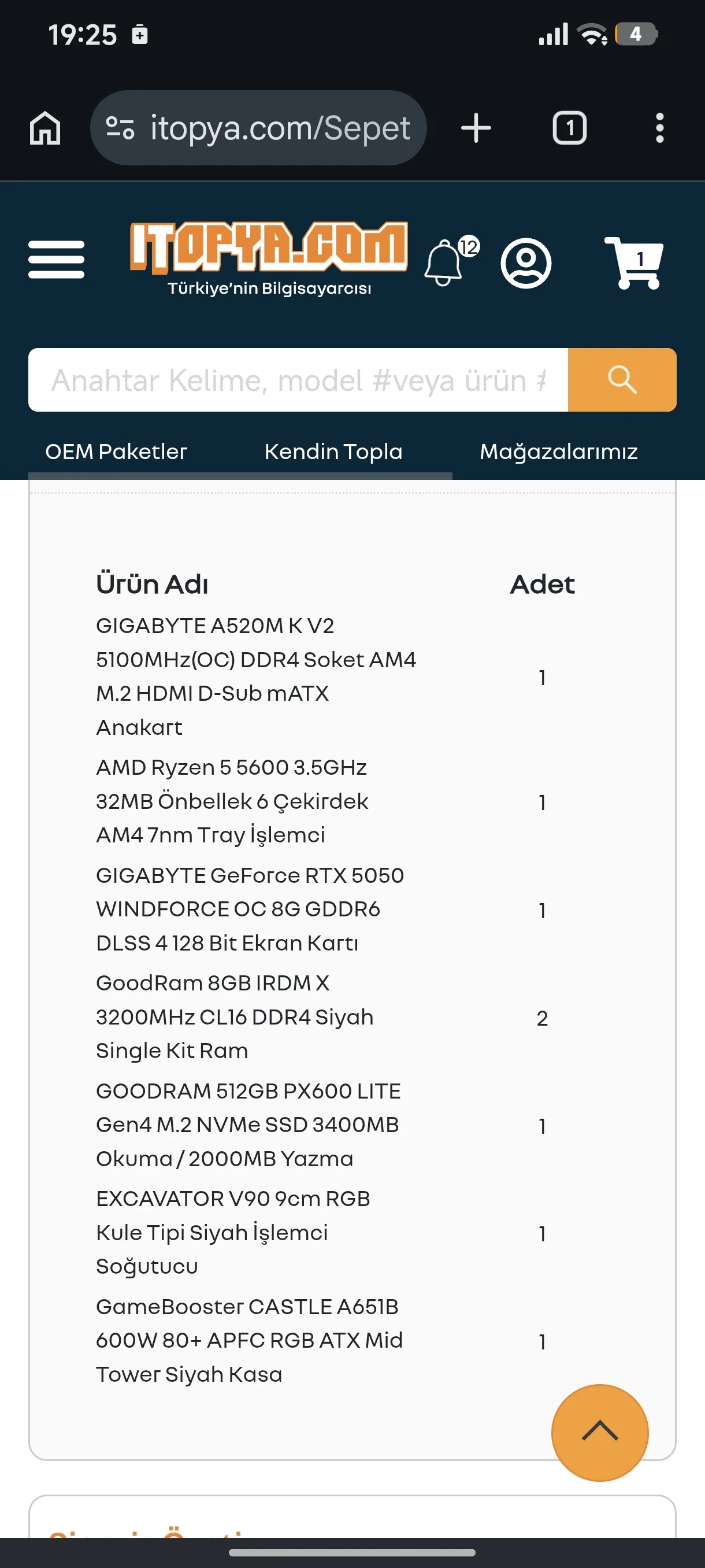Tap the orange scroll-to-top arrow button
This screenshot has width=705, height=1568.
pos(600,1432)
